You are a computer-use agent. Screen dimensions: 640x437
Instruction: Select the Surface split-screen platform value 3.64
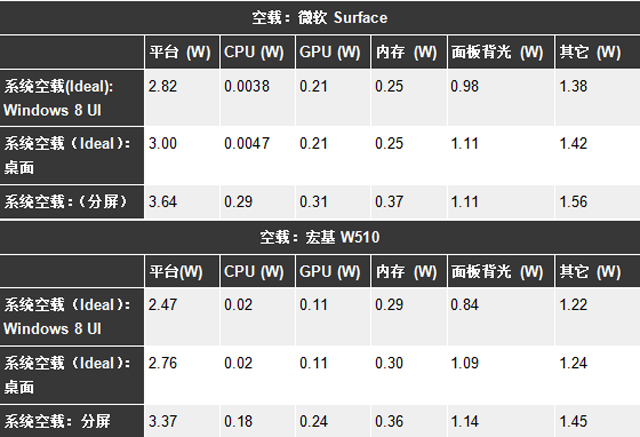click(x=162, y=202)
